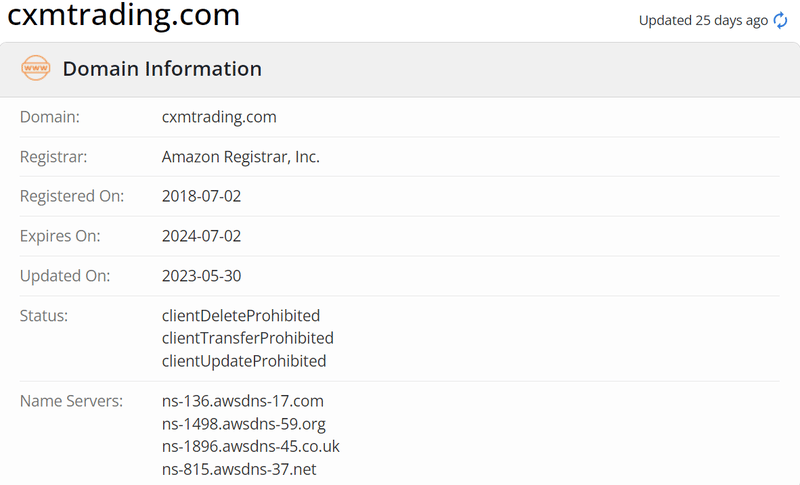
Task: Click the Expires On: field label
Action: click(x=60, y=236)
